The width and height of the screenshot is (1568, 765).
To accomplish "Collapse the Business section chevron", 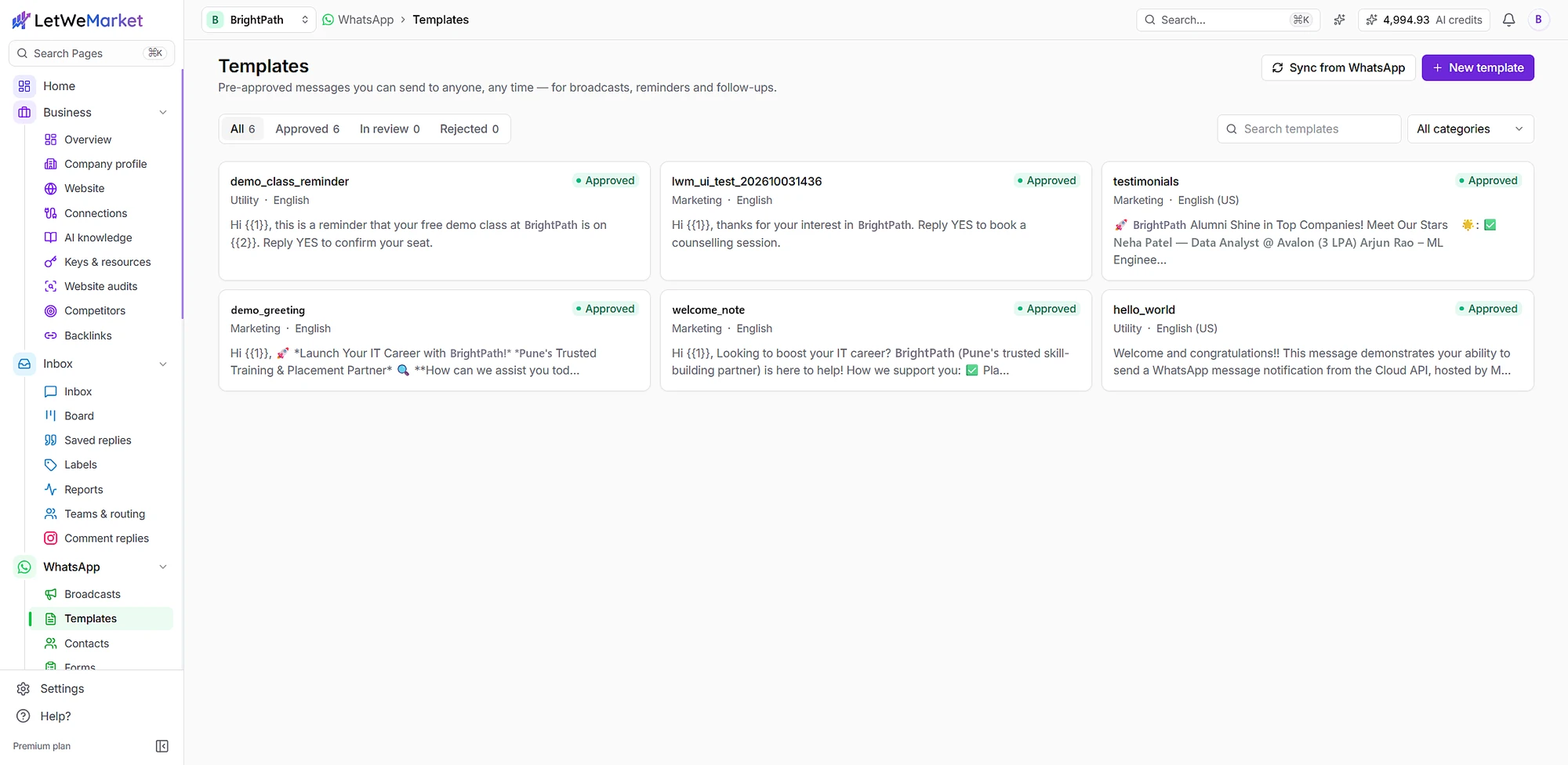I will coord(163,113).
